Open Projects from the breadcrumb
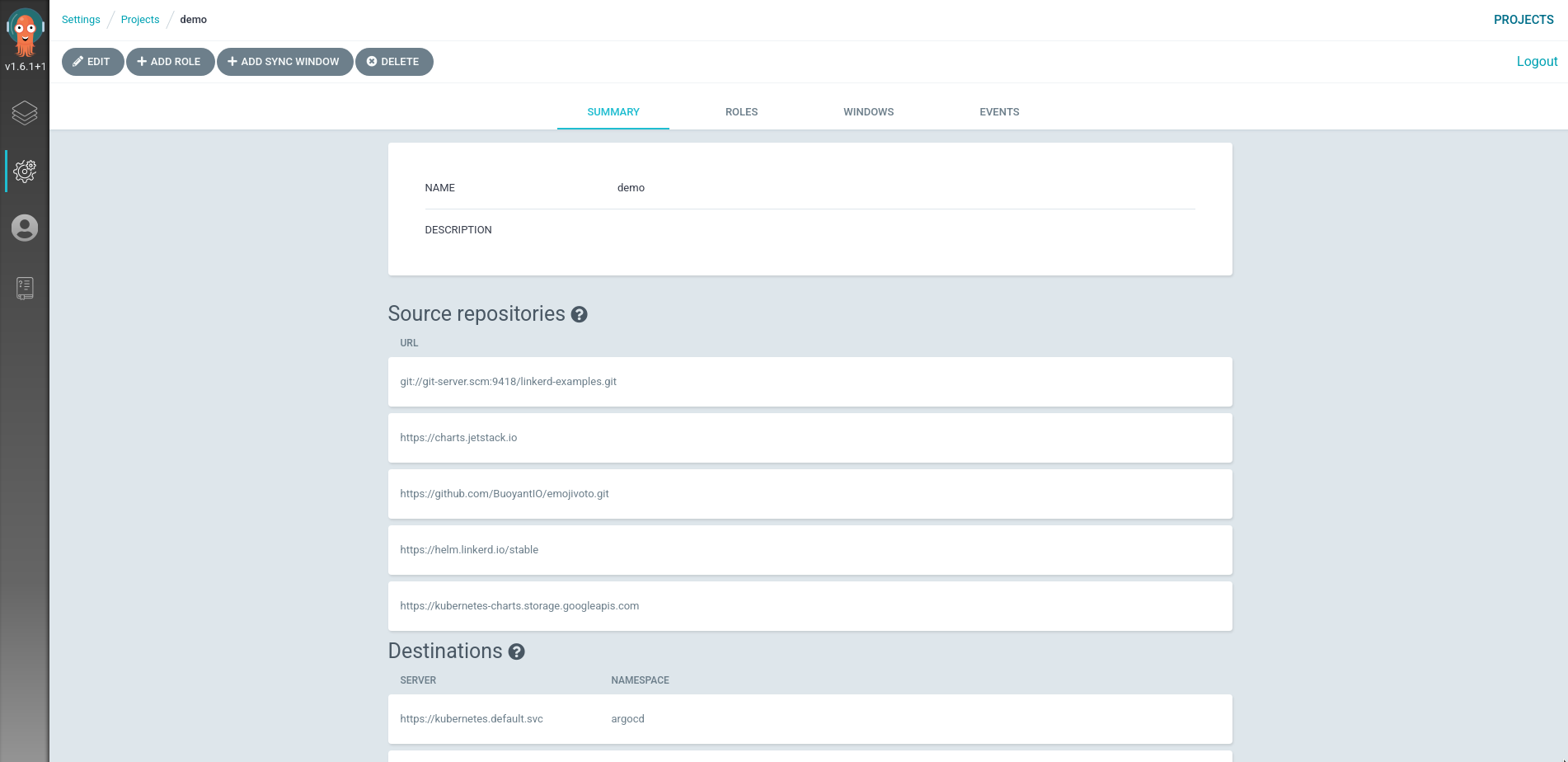Viewport: 1568px width, 762px height. [139, 19]
